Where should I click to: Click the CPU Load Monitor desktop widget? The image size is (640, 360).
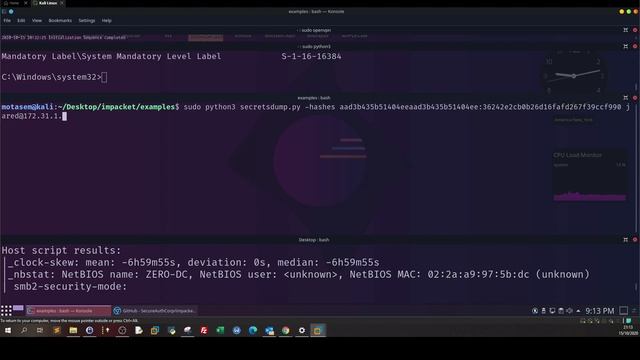(590, 176)
